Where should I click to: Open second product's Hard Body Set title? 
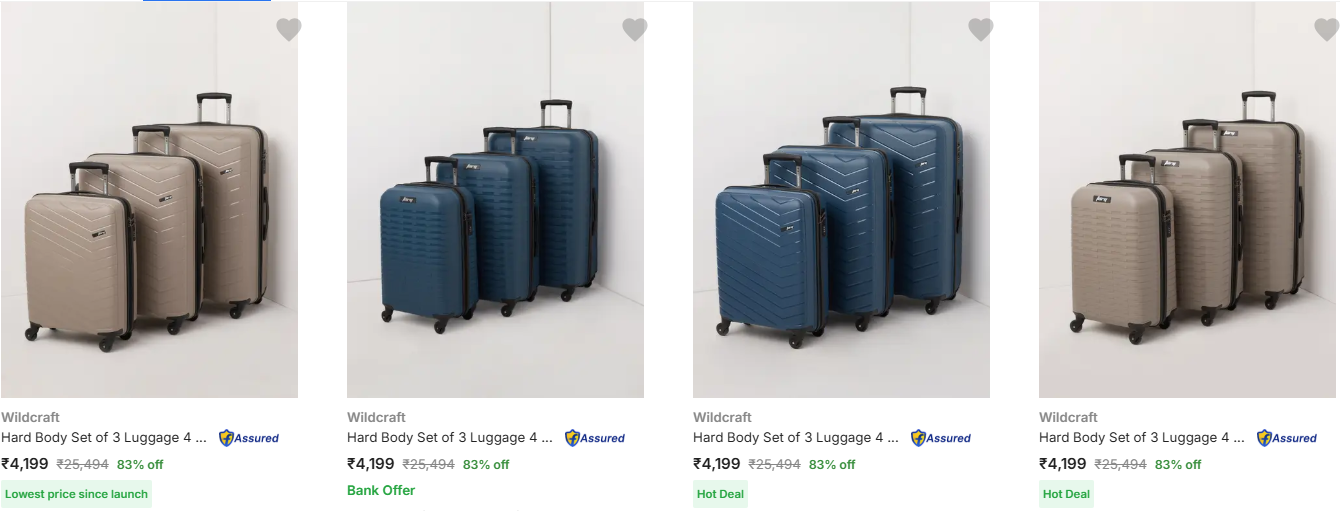pyautogui.click(x=450, y=438)
